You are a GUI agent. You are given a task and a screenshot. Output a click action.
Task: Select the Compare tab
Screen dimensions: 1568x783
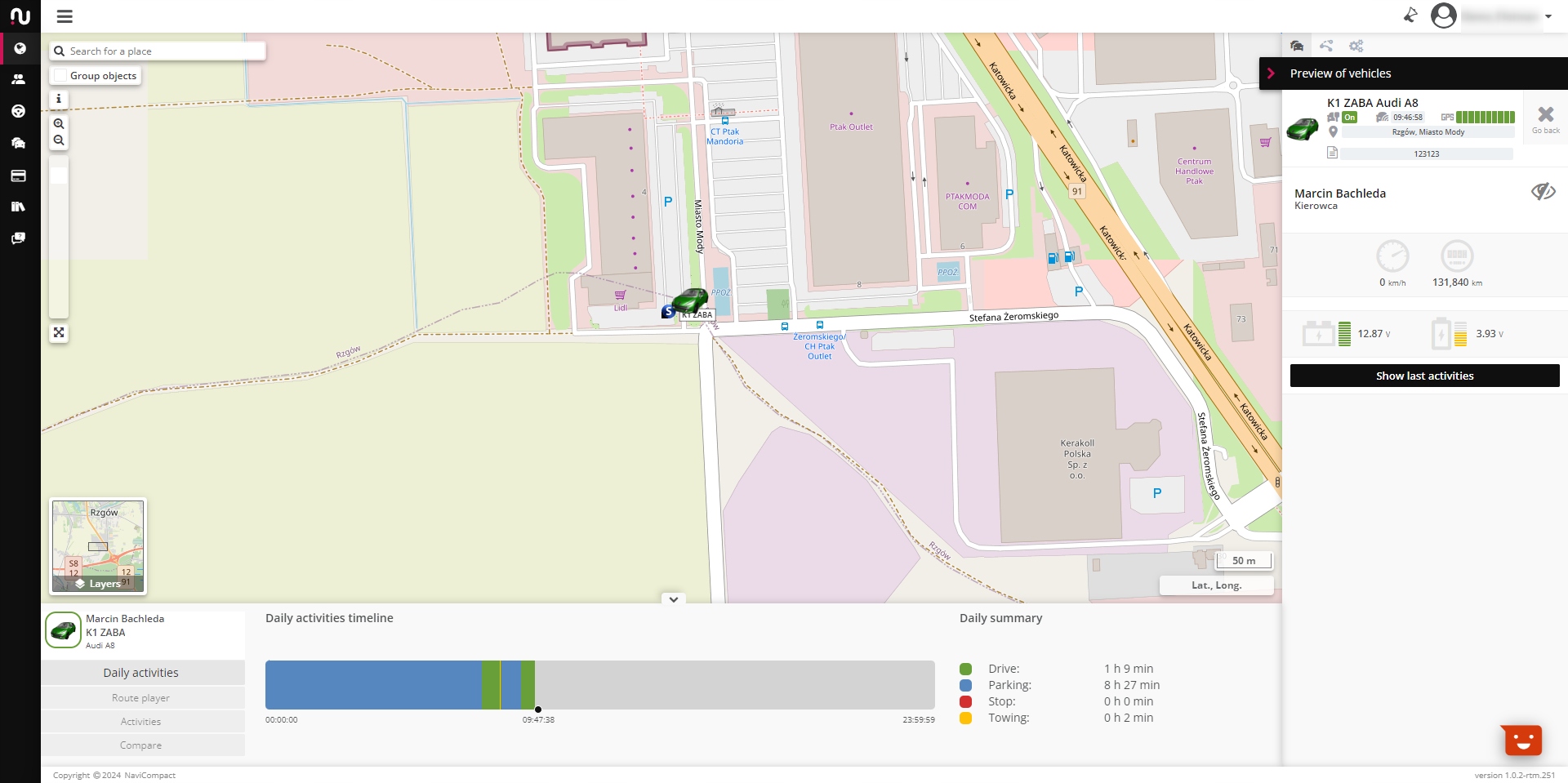(143, 745)
